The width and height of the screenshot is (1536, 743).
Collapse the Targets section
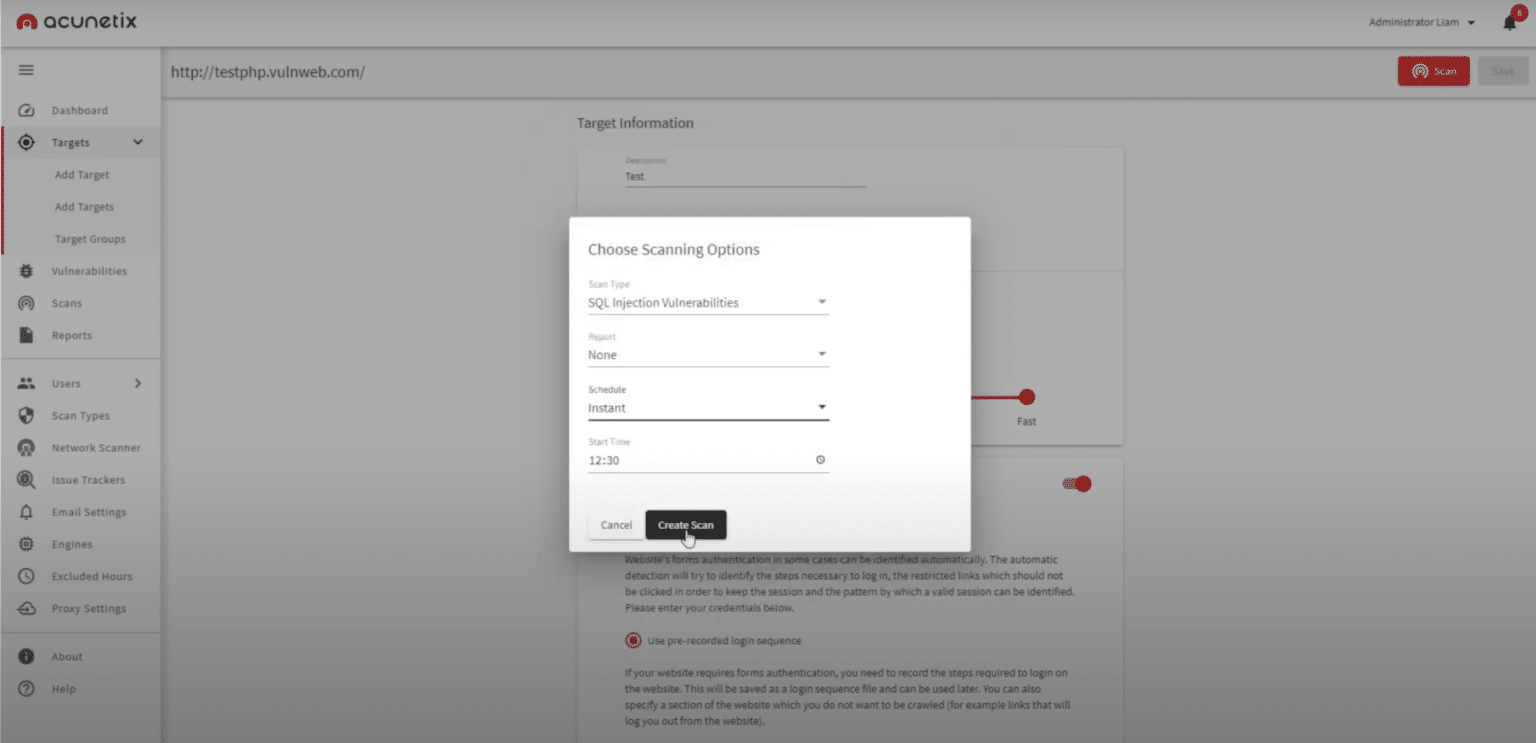click(138, 142)
